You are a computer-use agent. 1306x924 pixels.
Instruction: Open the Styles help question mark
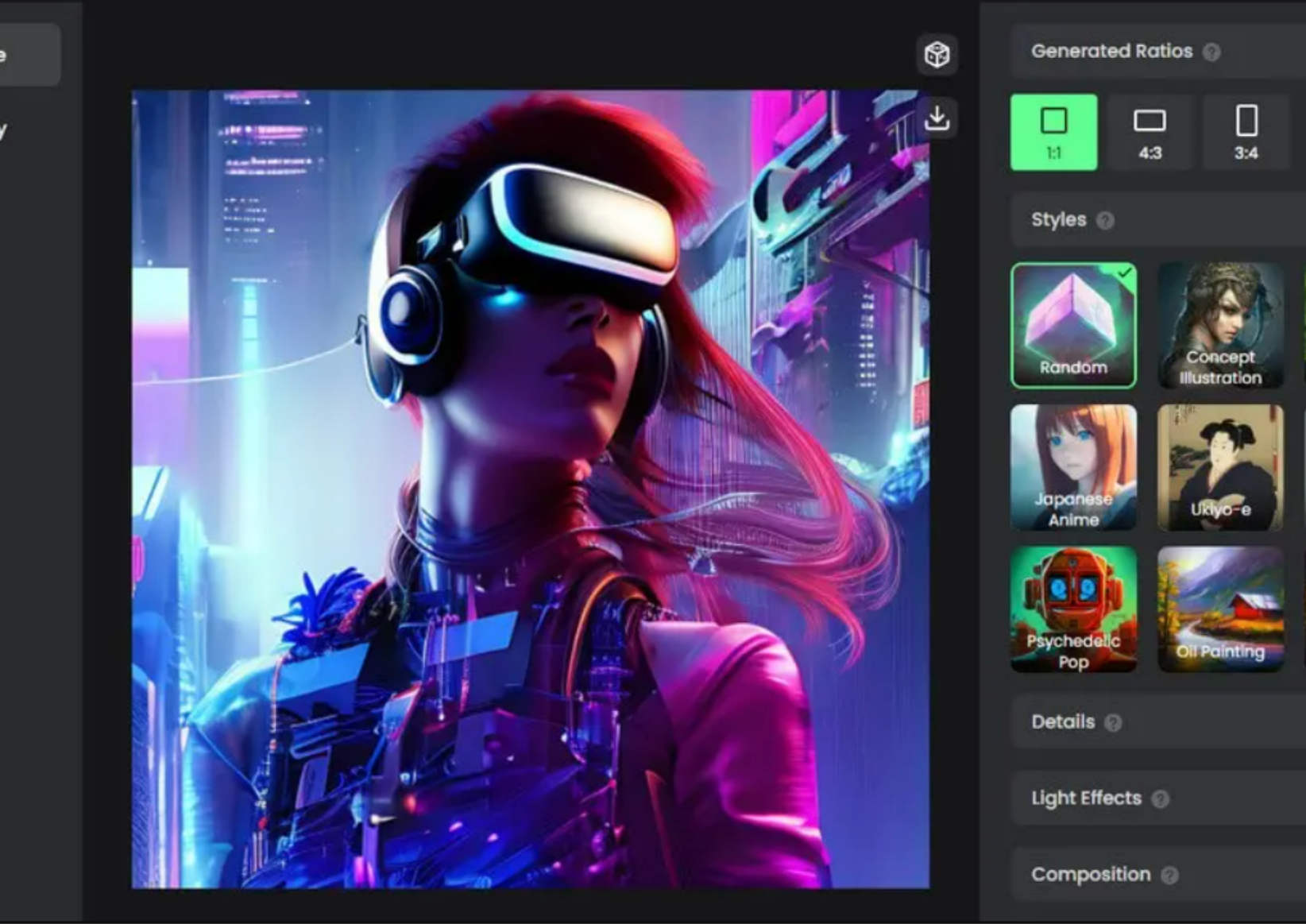coord(1105,221)
